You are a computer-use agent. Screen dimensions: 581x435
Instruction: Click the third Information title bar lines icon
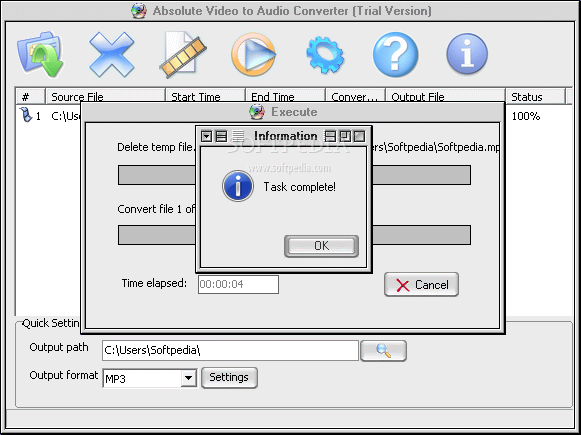pos(238,136)
